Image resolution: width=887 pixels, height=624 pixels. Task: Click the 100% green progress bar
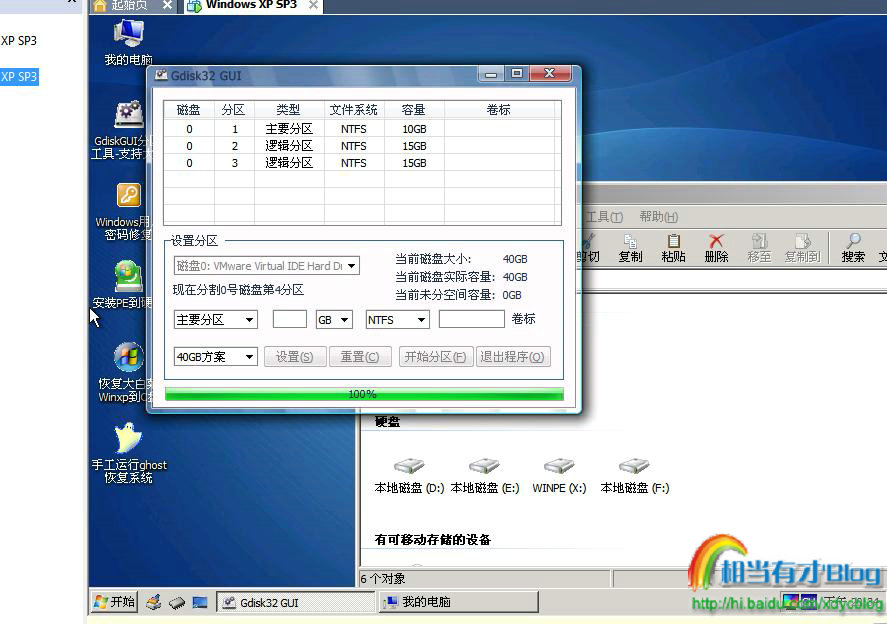point(364,394)
